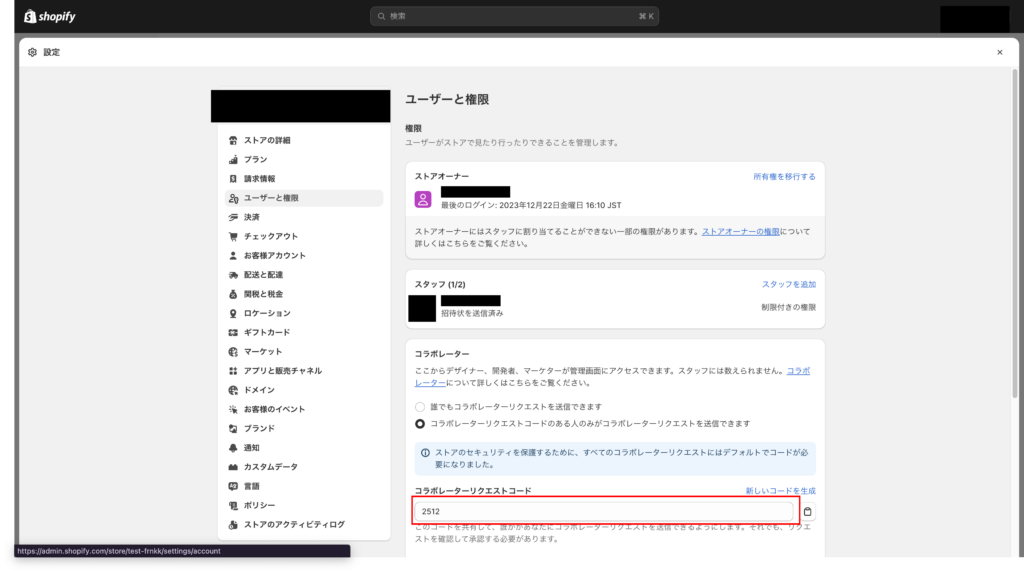Click ストアオーナーの権限 link

(741, 232)
